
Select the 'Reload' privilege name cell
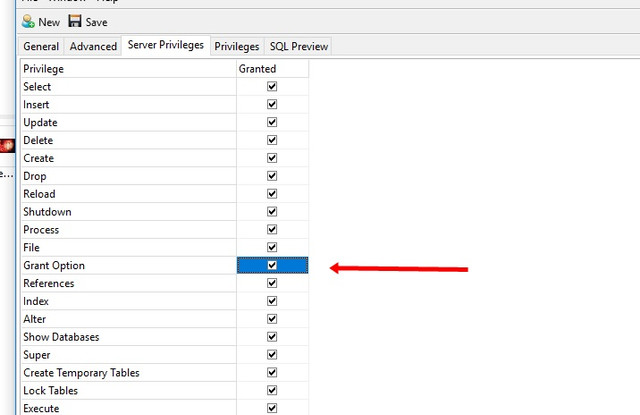[128, 194]
